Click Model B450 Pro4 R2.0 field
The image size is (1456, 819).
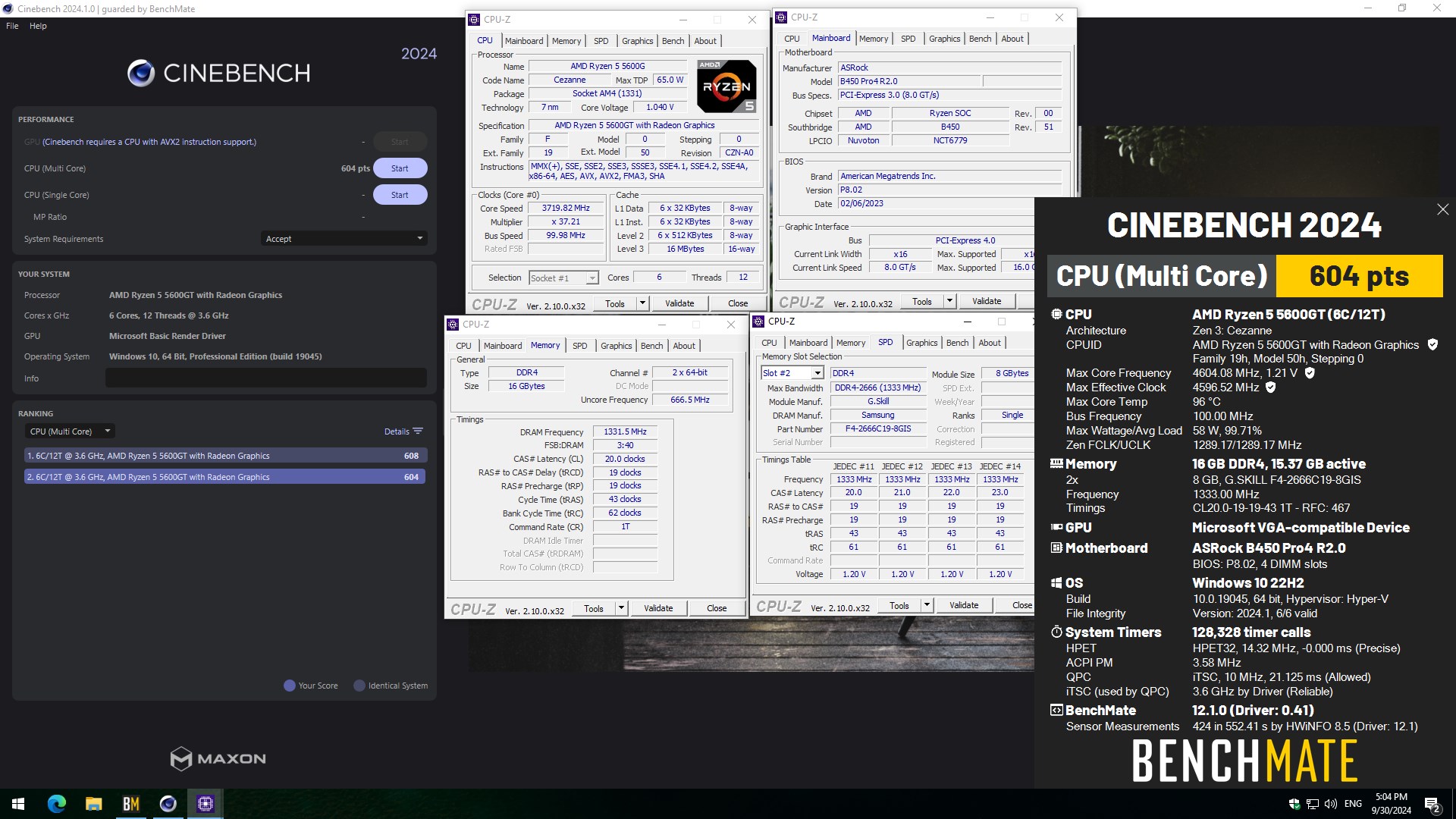[910, 81]
